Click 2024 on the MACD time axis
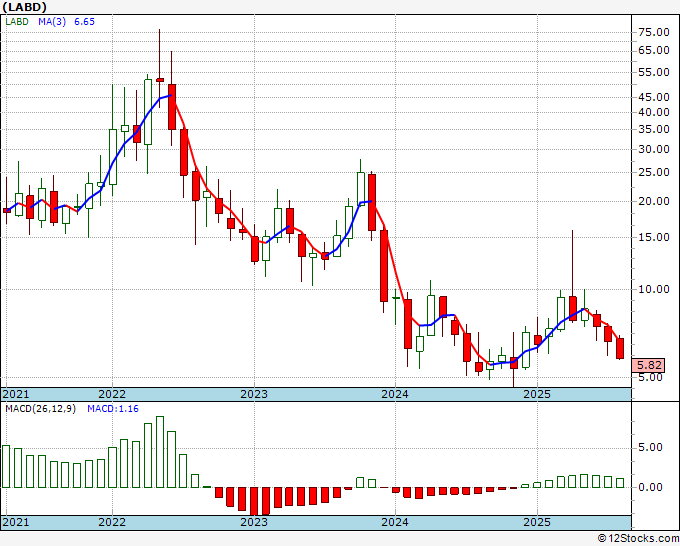The image size is (680, 546). (395, 522)
